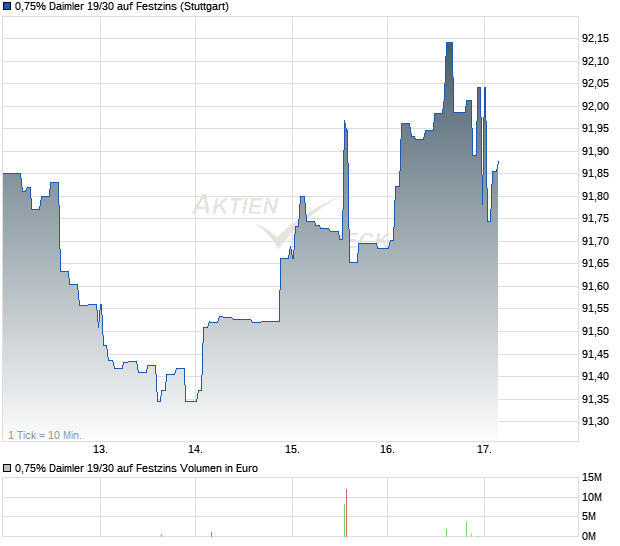Click the '13.' date label
Image resolution: width=620 pixels, height=546 pixels.
(100, 450)
